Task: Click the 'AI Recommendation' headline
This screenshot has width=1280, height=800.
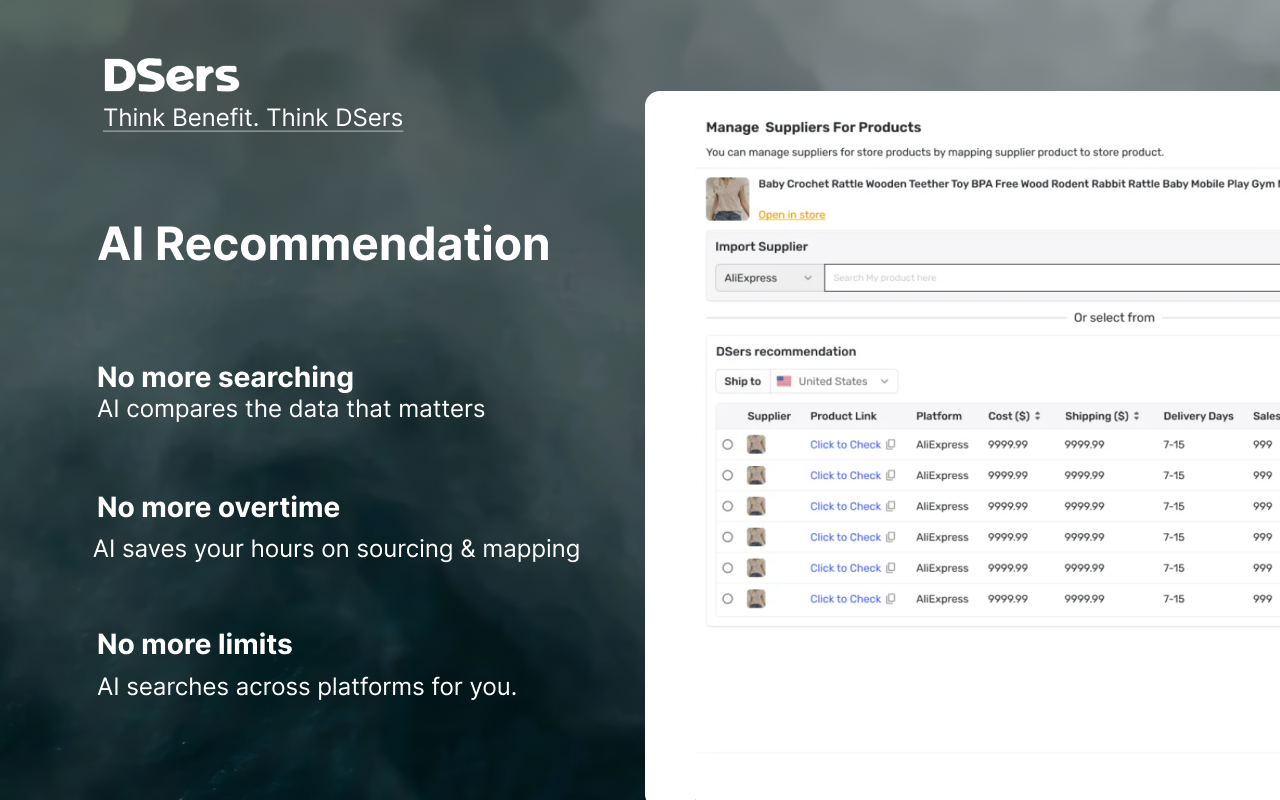Action: 324,245
